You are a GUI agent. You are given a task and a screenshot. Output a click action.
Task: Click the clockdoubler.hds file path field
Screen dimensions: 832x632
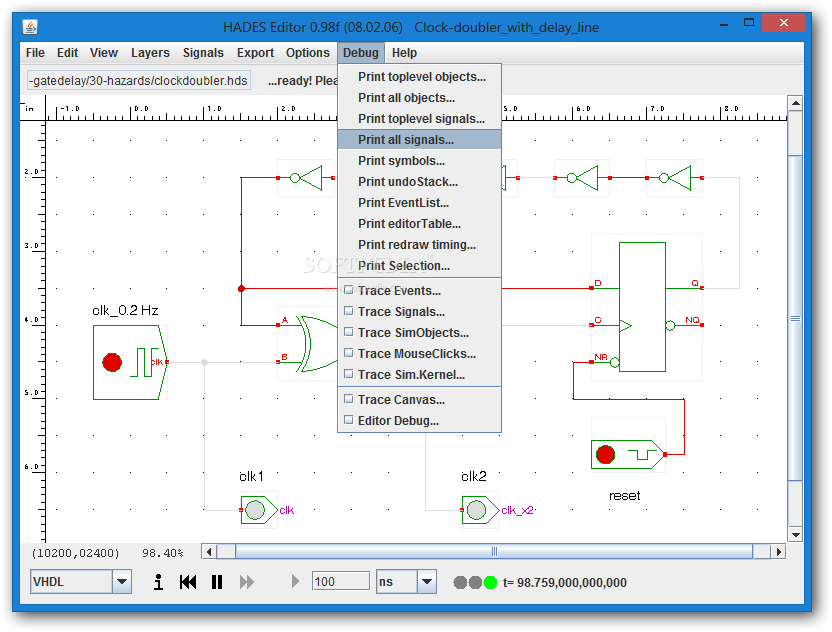tap(139, 81)
